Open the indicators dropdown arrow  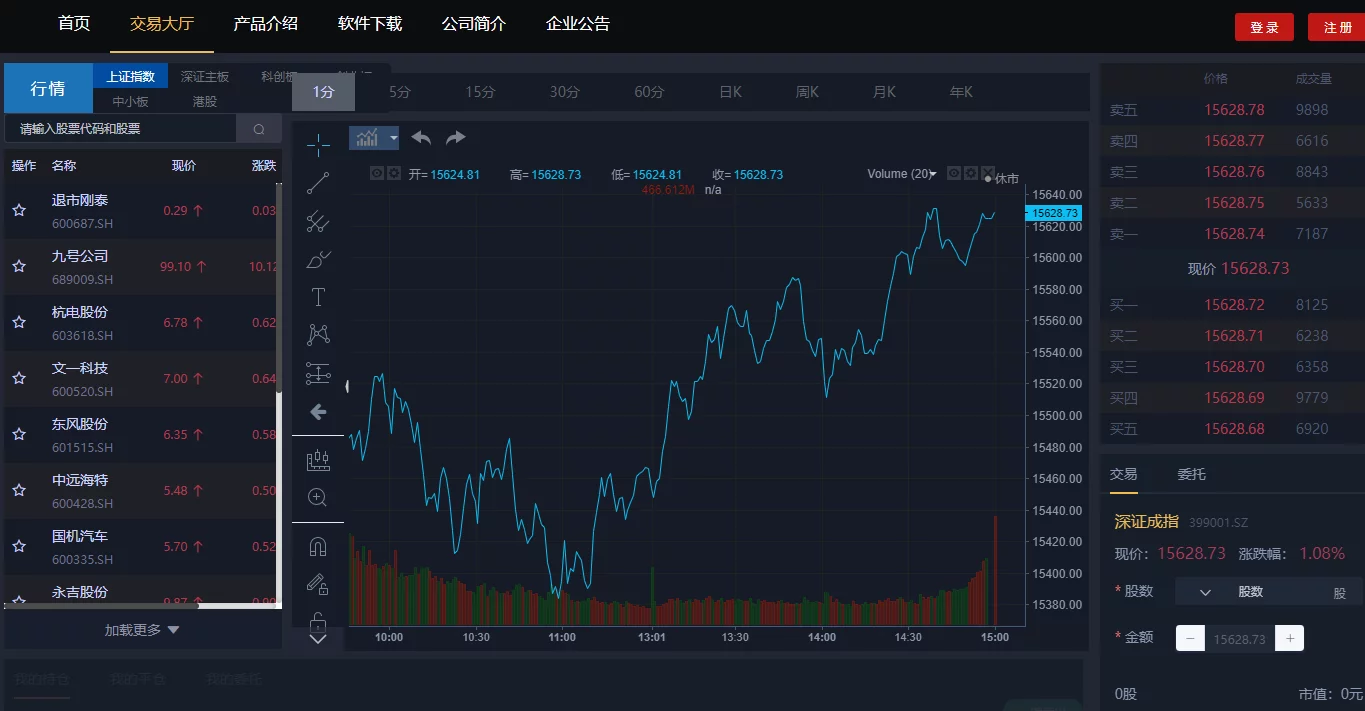tap(394, 138)
